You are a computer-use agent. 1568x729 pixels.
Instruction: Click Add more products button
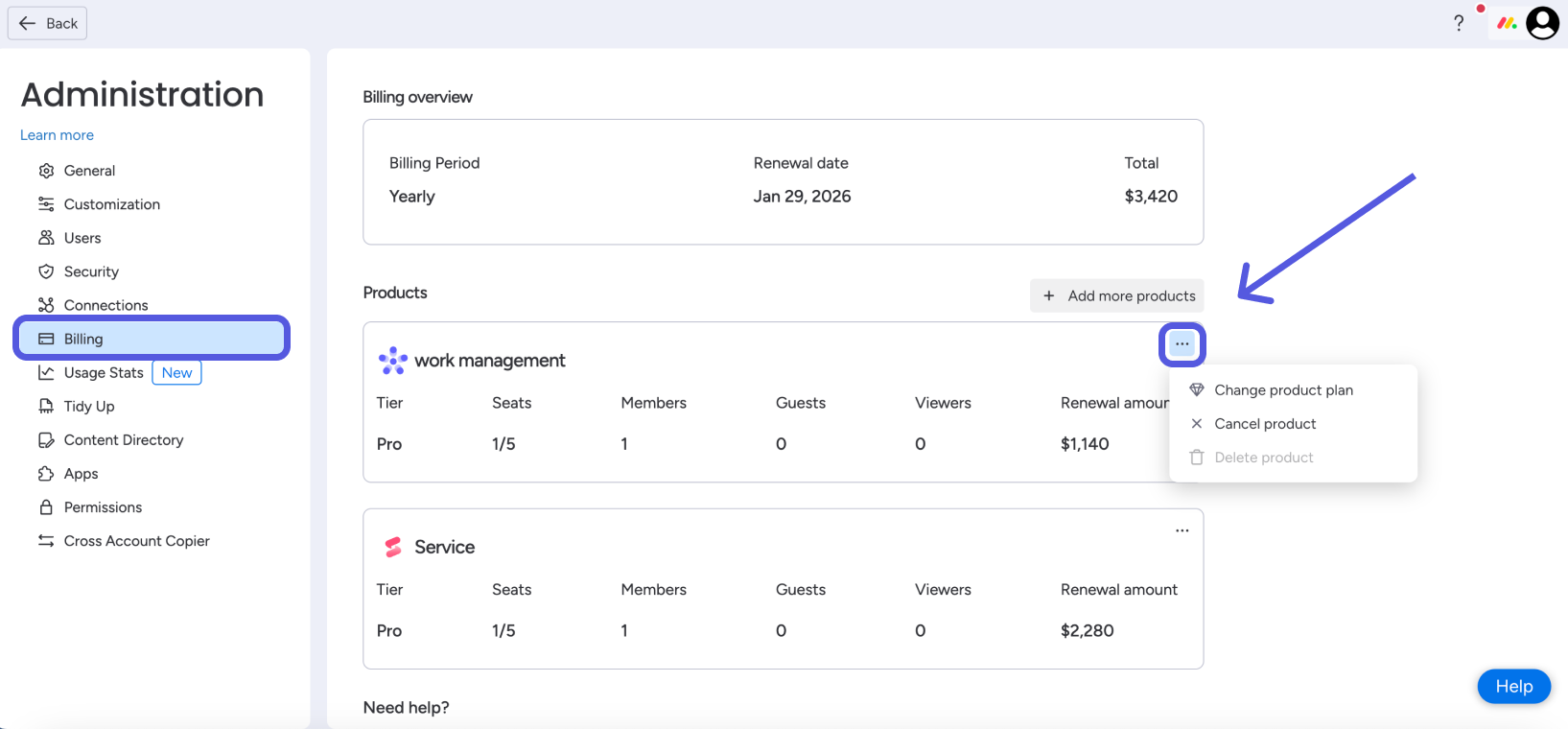click(1117, 295)
